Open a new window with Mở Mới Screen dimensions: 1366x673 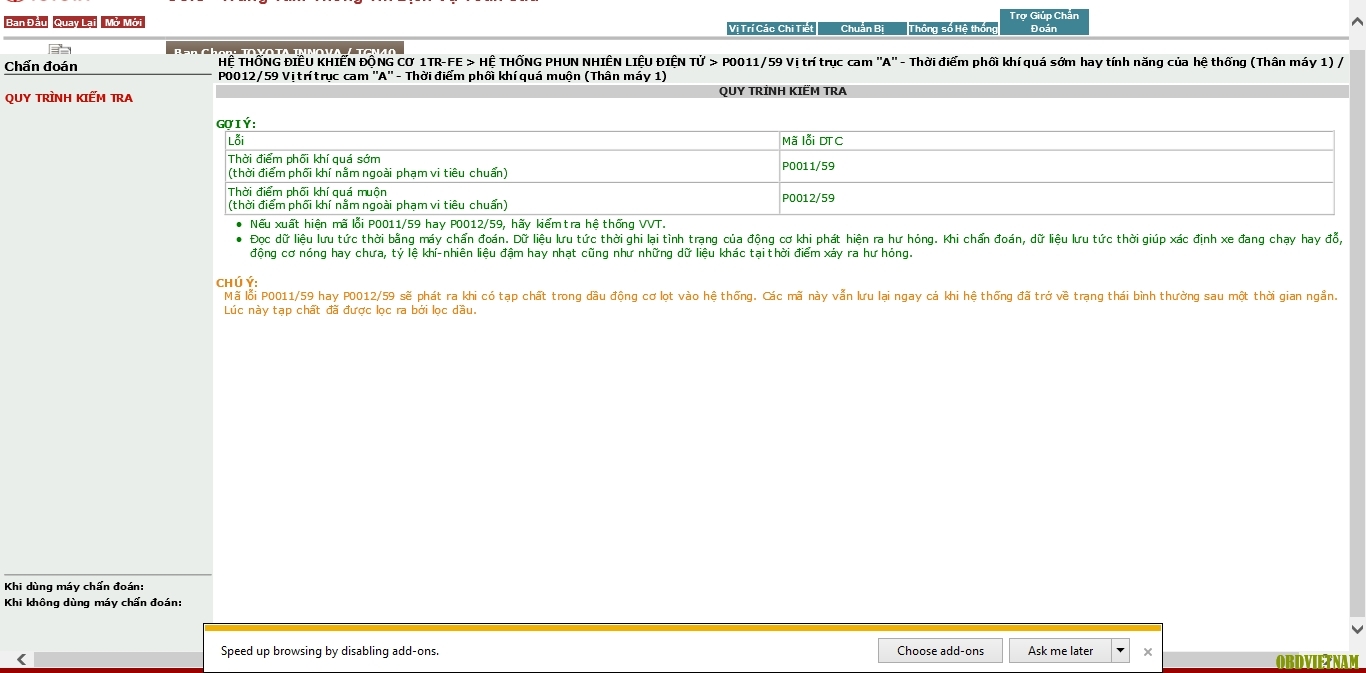(123, 22)
